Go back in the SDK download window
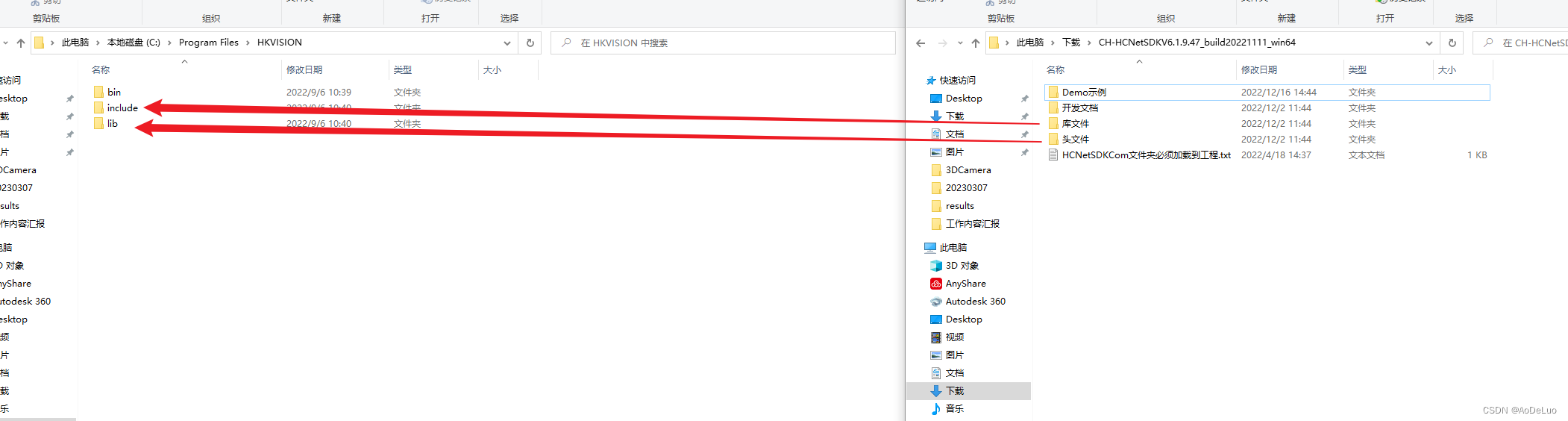 pos(921,43)
